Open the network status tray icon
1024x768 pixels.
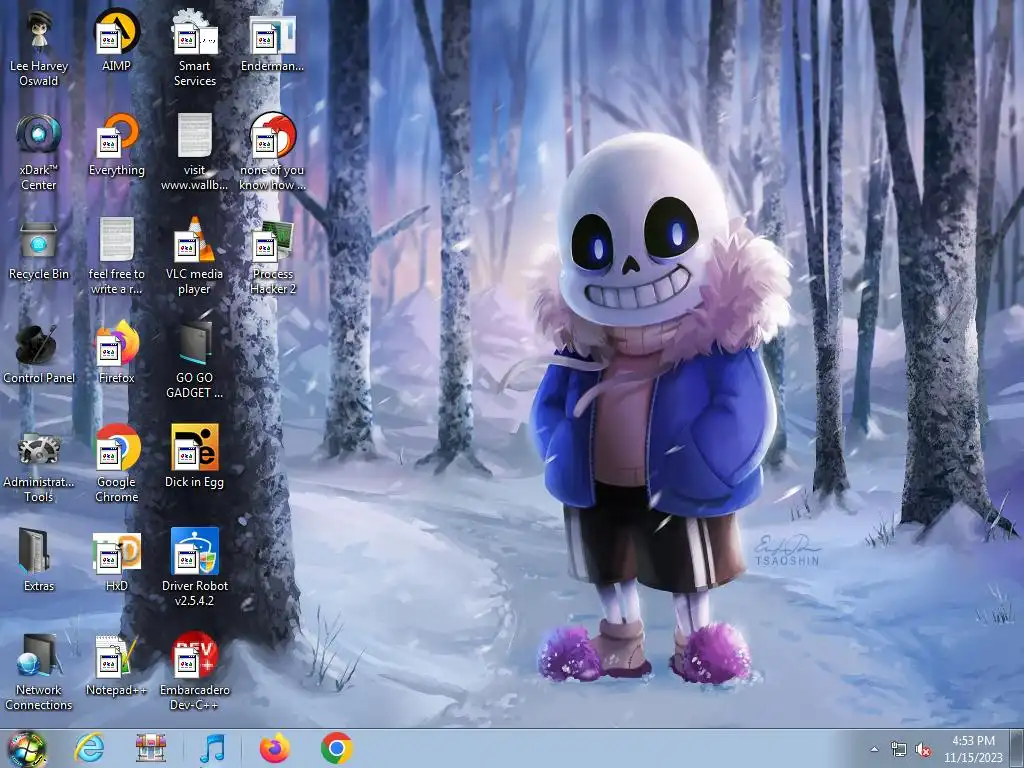899,750
